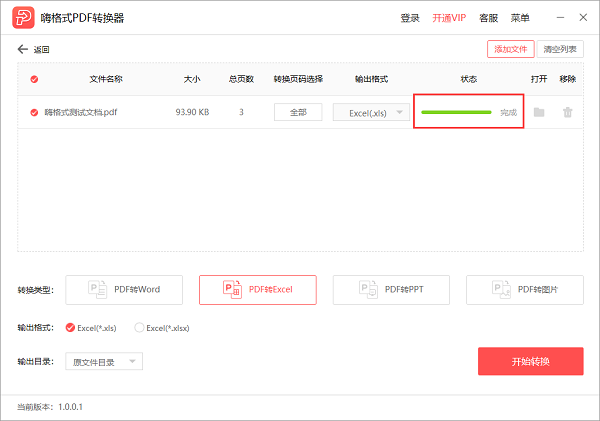
Task: Open the Excel(.xls) format dropdown in row
Action: click(371, 112)
